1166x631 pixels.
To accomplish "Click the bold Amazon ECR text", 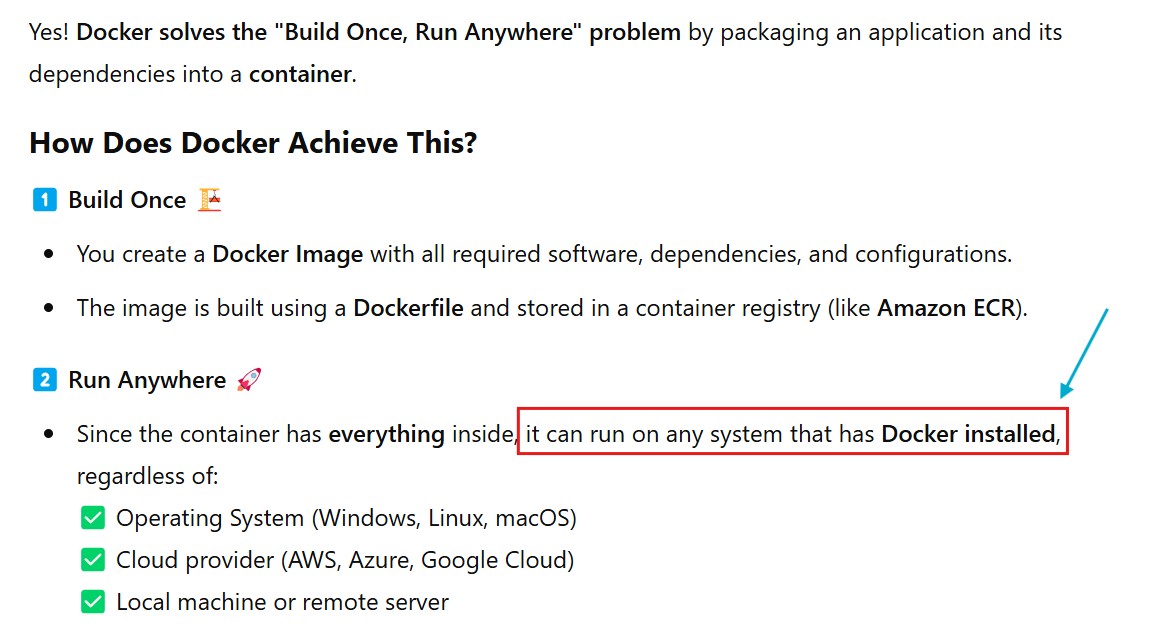I will click(x=946, y=308).
